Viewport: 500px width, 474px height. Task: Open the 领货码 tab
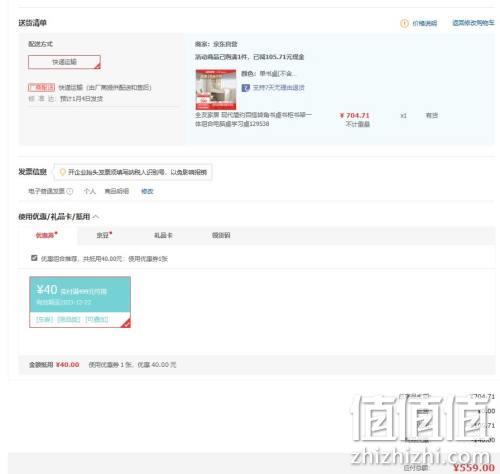(x=221, y=235)
